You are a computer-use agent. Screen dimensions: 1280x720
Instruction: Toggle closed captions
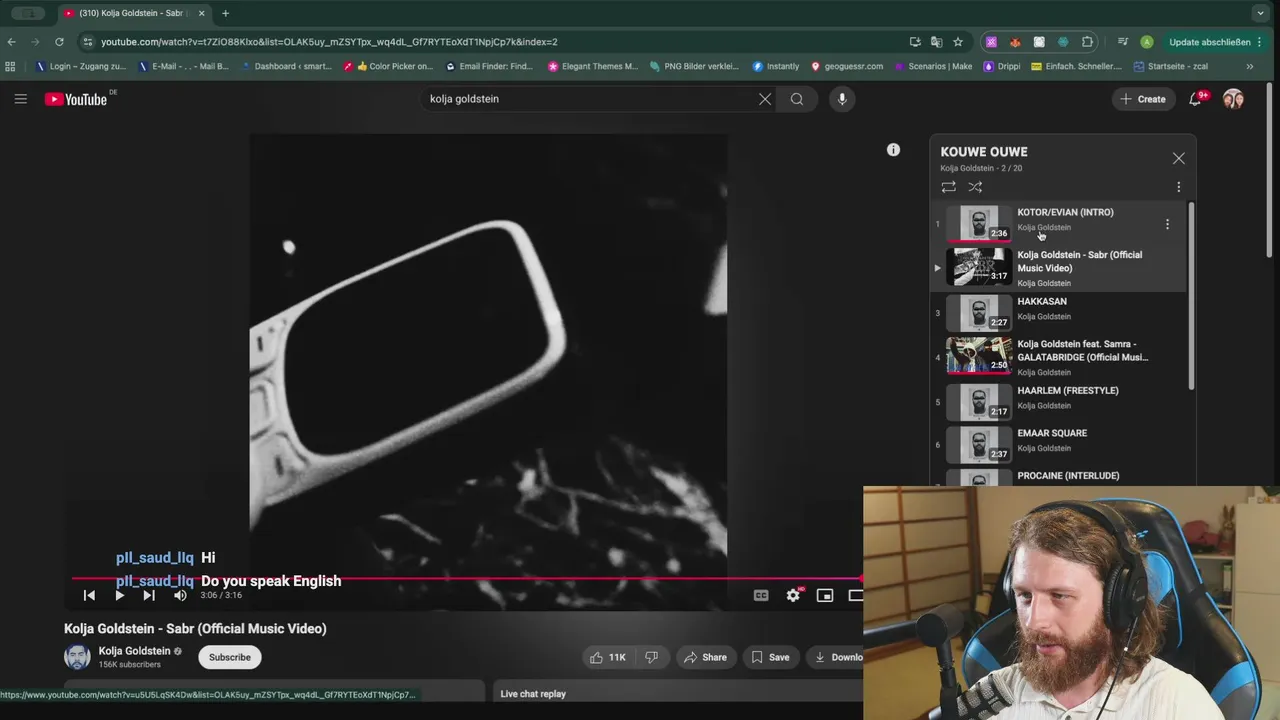[761, 595]
